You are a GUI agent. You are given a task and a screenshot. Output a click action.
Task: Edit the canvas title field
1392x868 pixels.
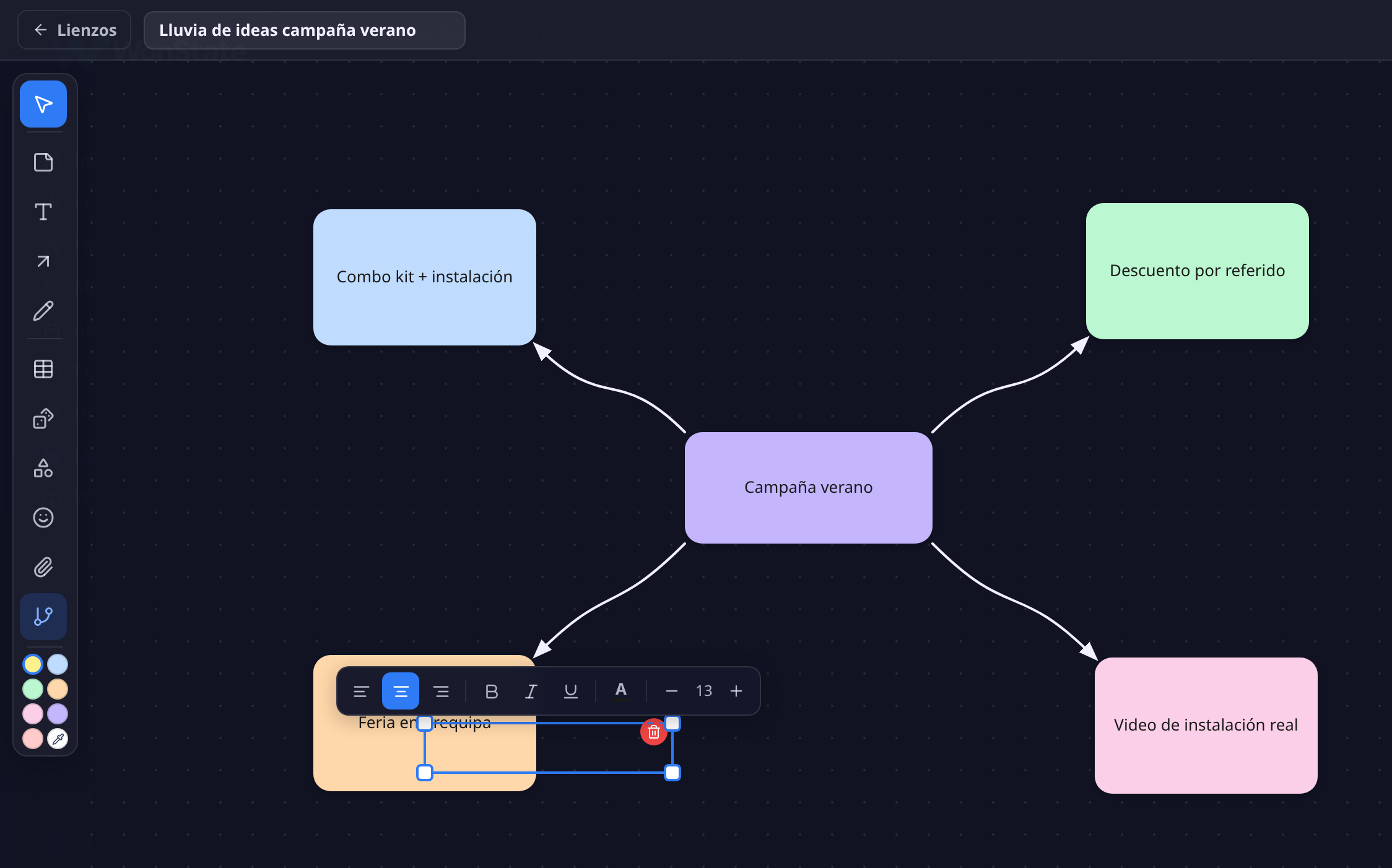pyautogui.click(x=305, y=30)
